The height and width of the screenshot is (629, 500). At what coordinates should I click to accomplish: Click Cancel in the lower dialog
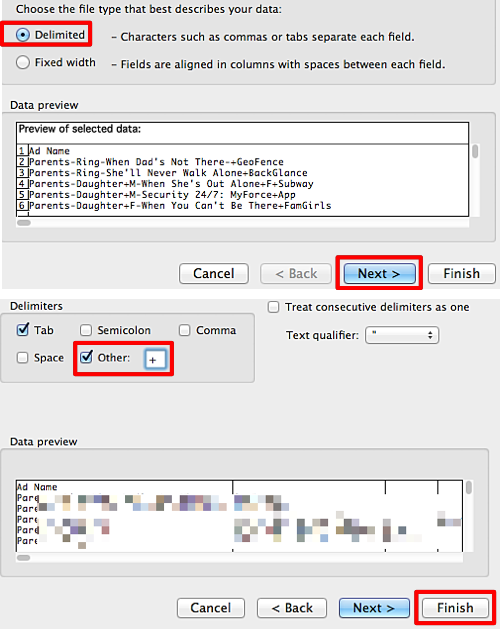click(211, 608)
